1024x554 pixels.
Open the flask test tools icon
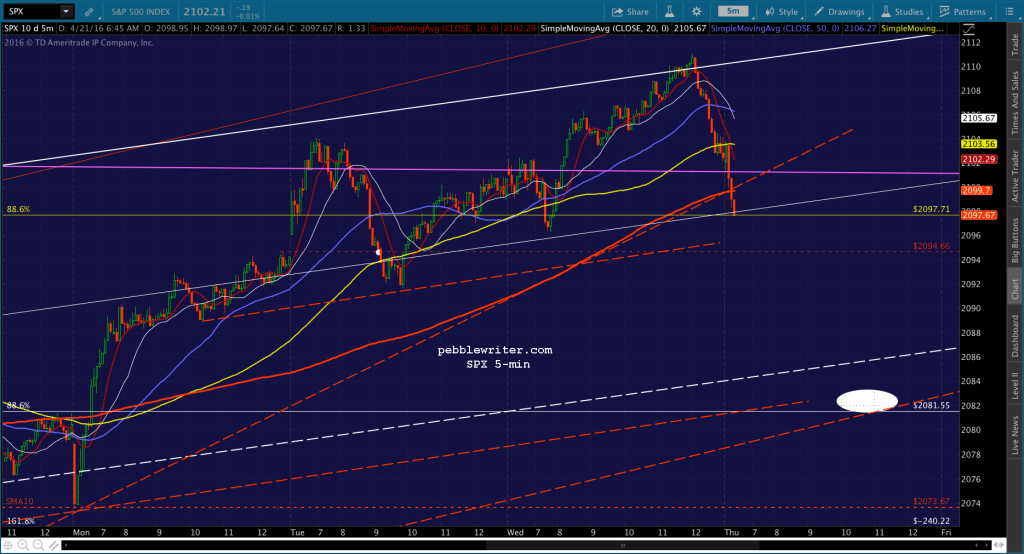670,11
